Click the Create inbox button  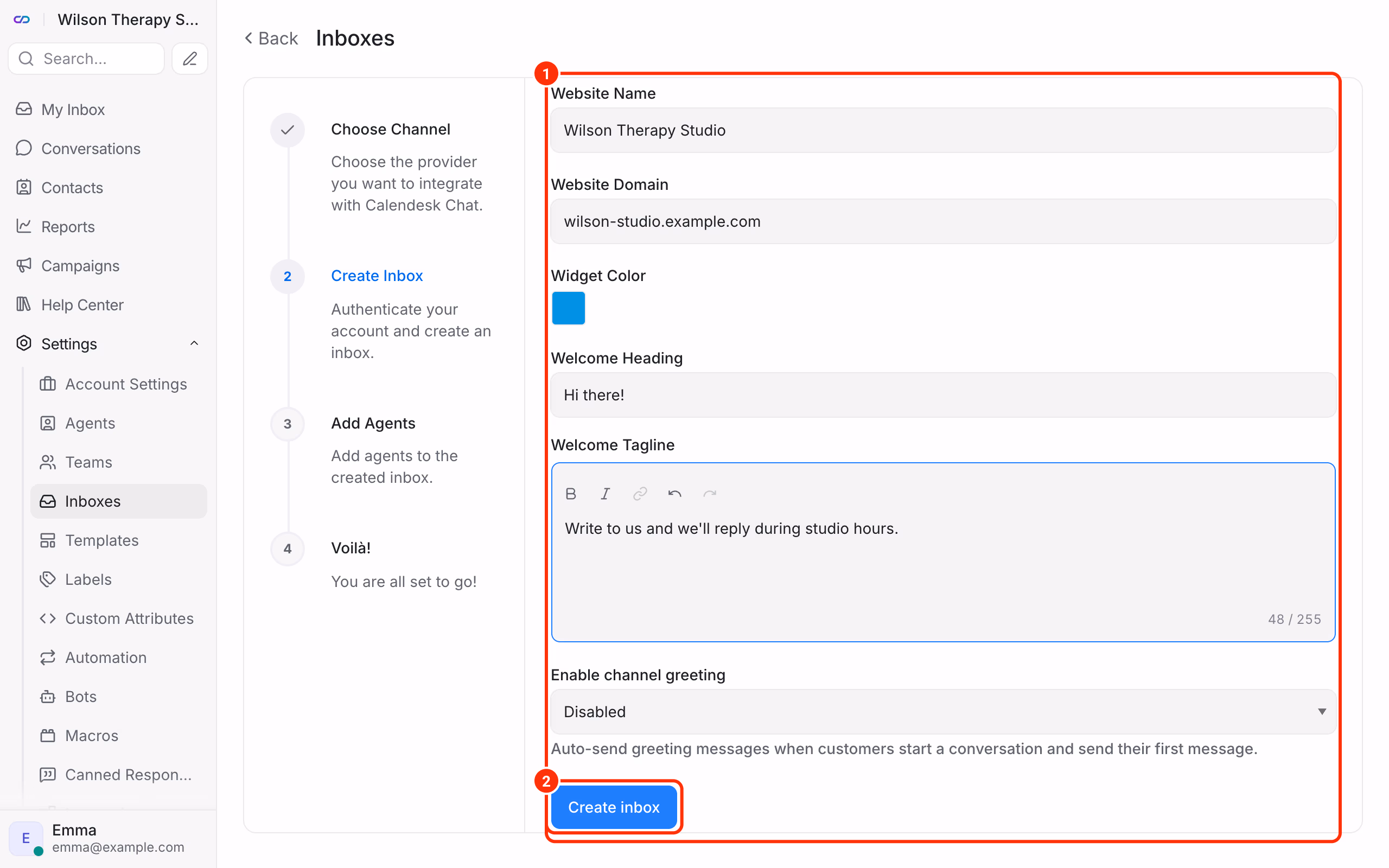614,807
